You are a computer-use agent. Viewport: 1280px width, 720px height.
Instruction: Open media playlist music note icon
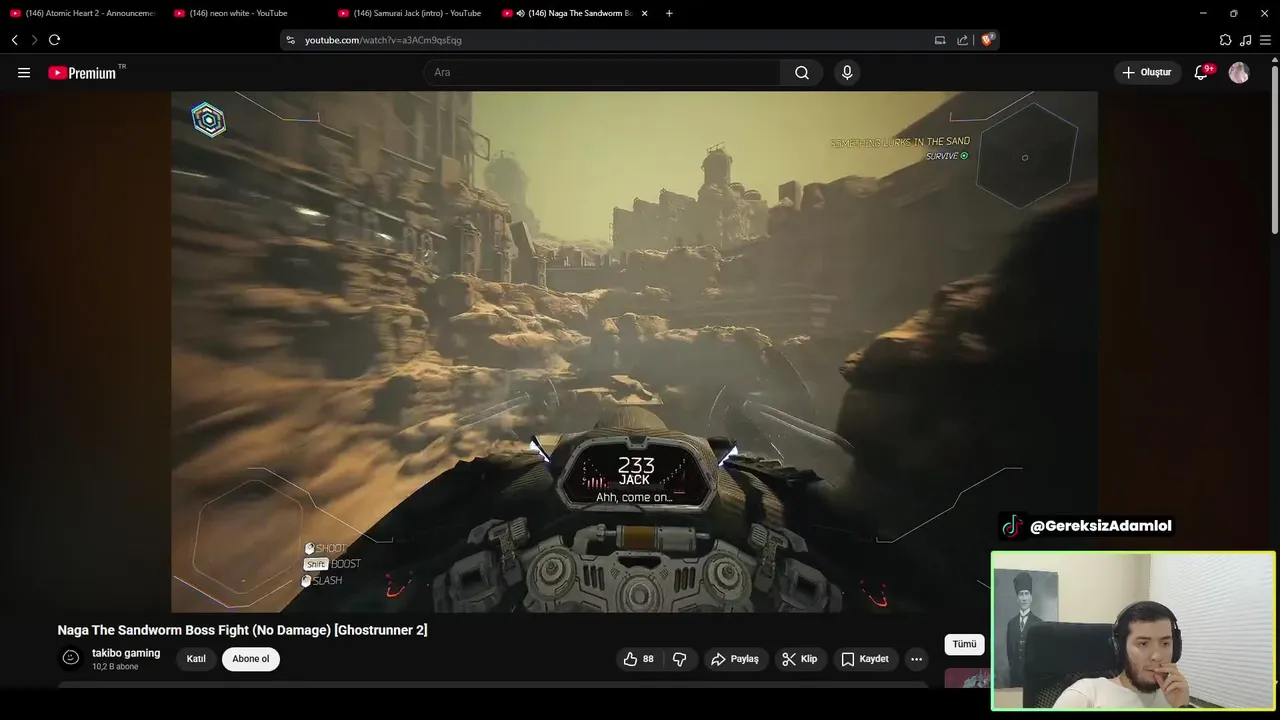pyautogui.click(x=1245, y=40)
